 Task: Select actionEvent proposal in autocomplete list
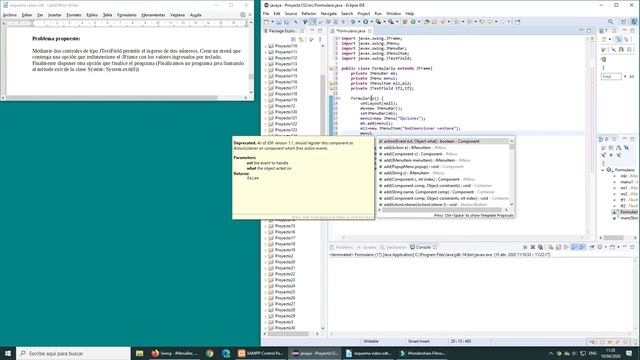point(443,141)
